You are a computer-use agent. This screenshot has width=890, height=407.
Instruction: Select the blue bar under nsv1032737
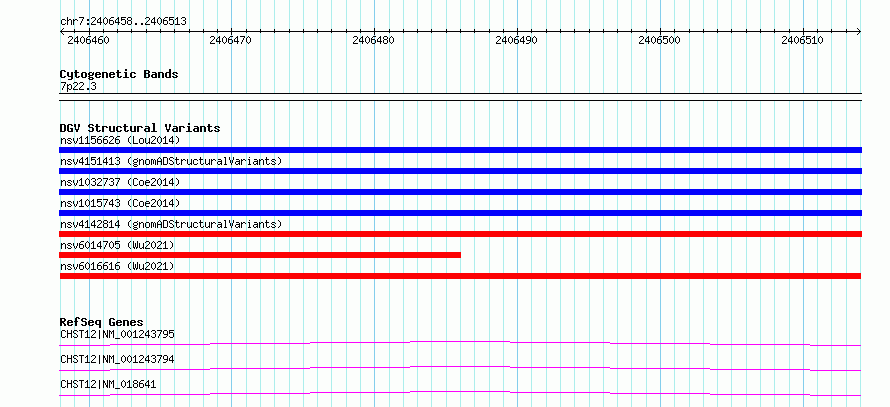click(x=460, y=192)
